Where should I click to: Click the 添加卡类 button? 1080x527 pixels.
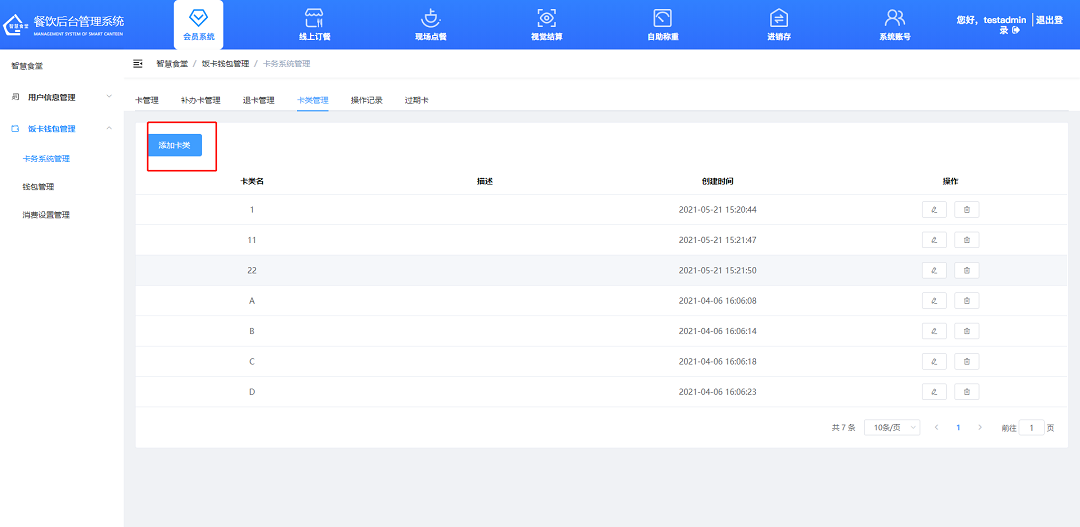175,146
